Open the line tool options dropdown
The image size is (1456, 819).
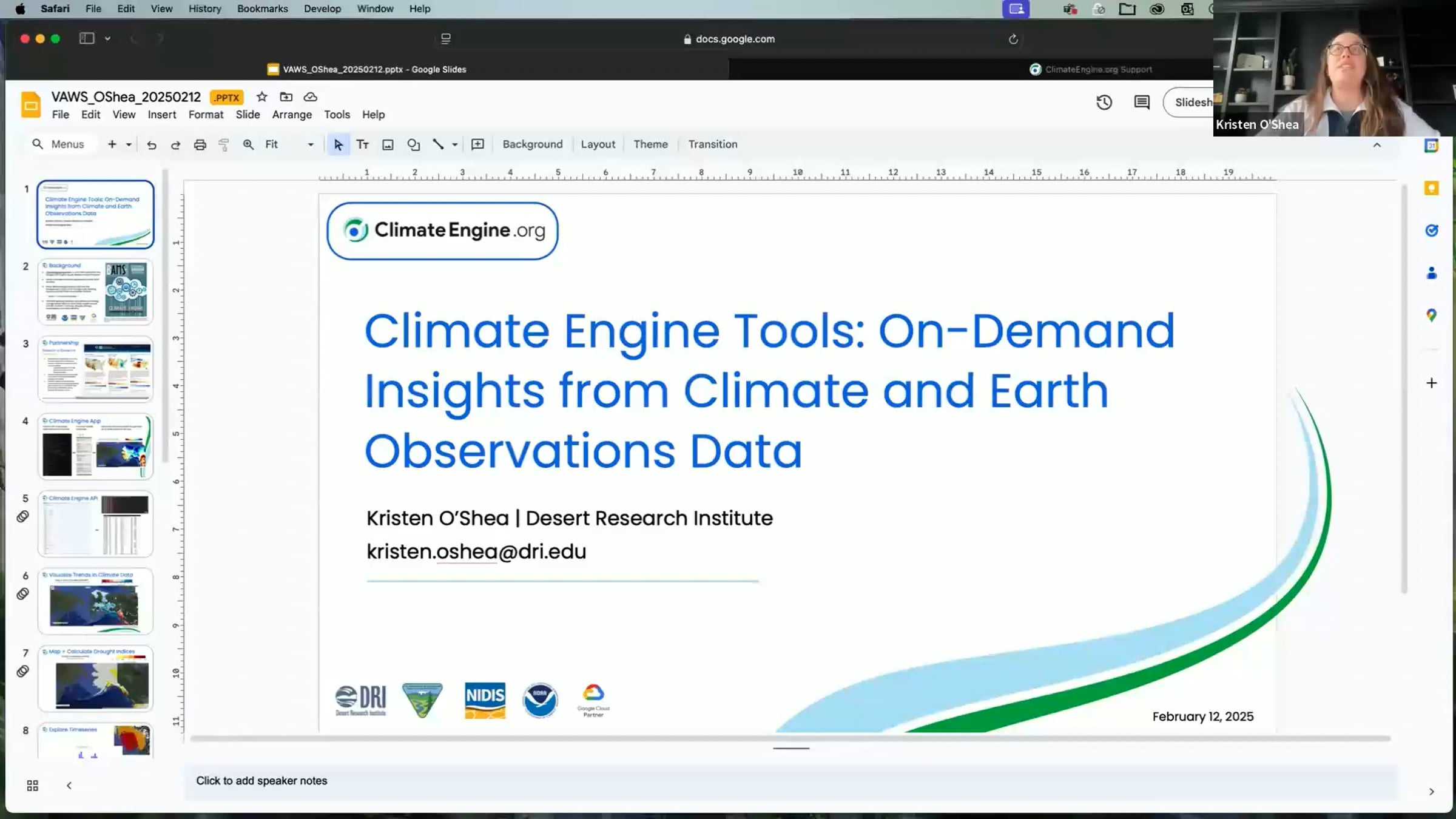[x=455, y=144]
